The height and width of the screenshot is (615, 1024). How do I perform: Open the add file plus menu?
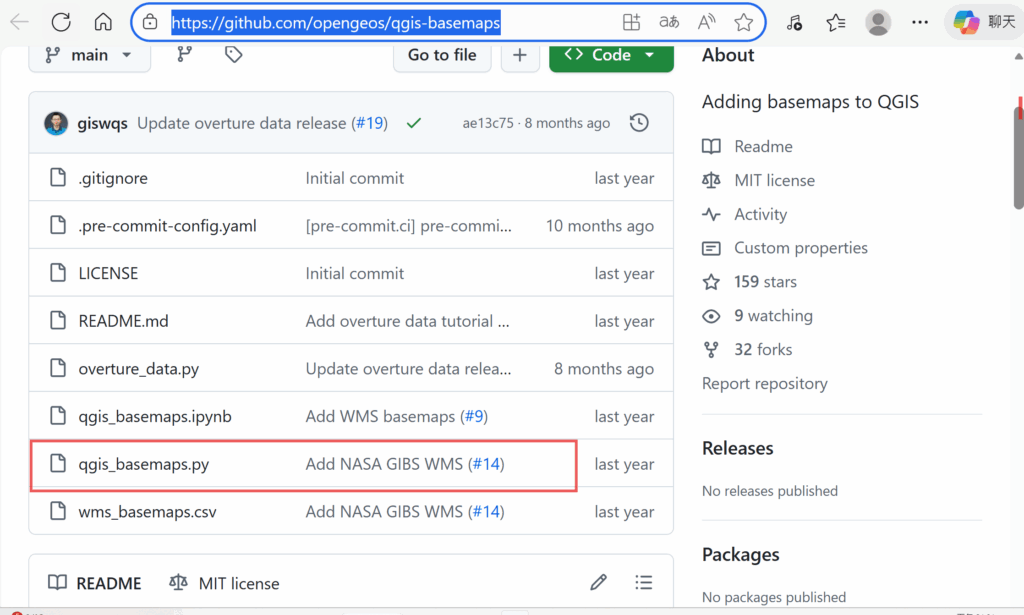(x=520, y=55)
